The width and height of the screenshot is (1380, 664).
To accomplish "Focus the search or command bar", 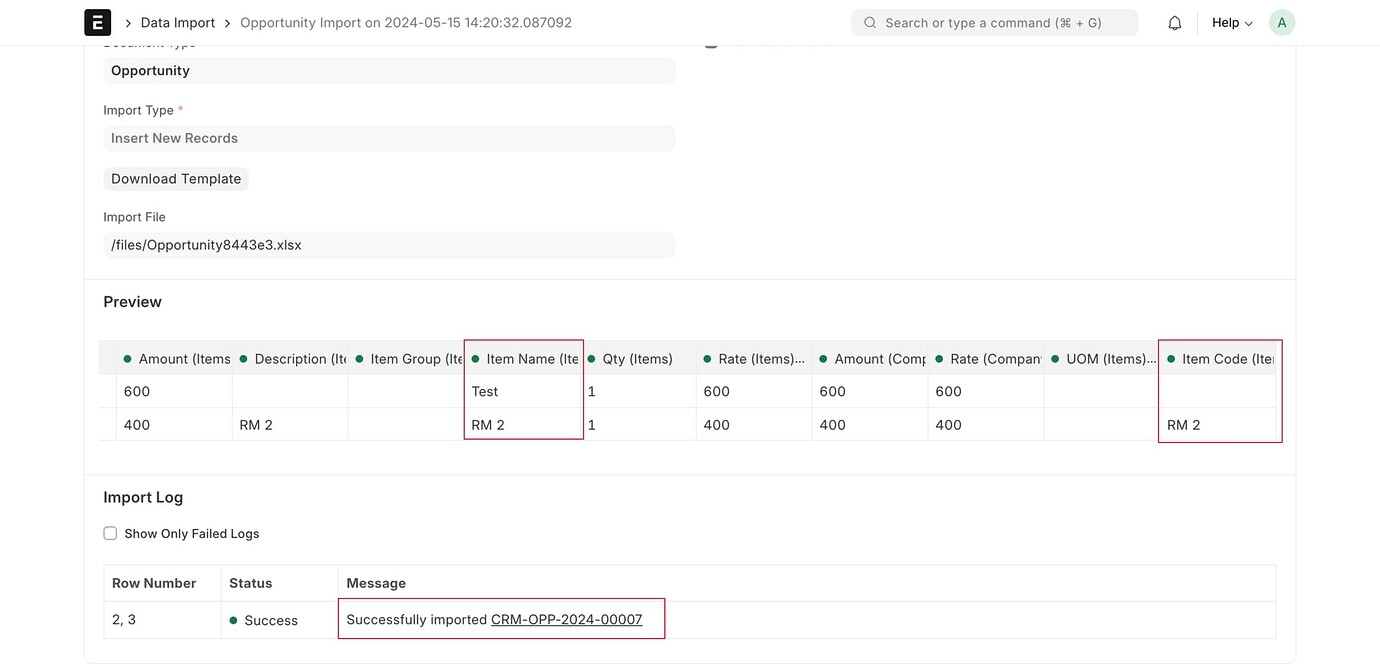I will click(994, 22).
